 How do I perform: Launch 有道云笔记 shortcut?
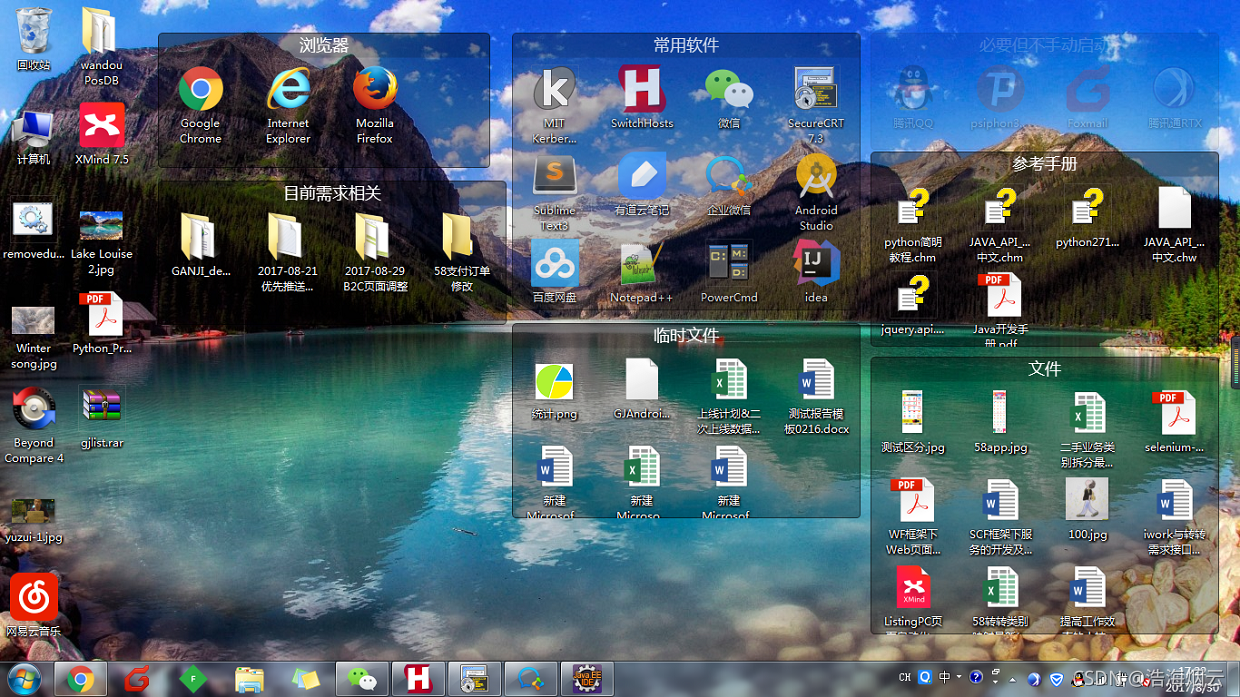tap(642, 176)
